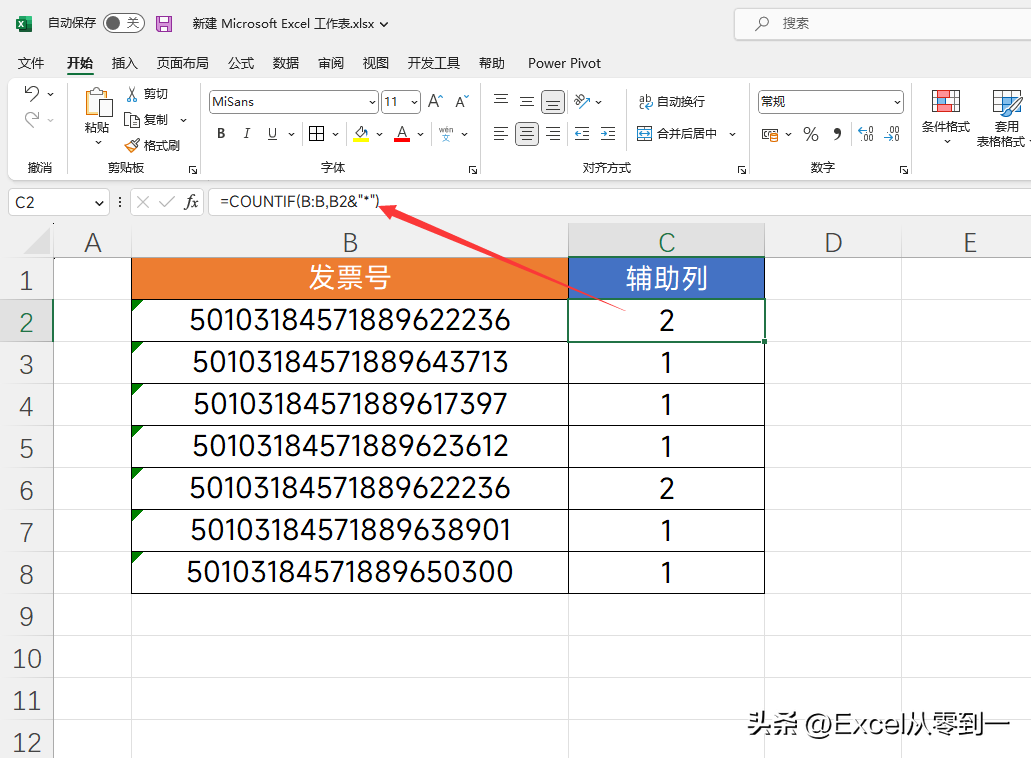Open the 数据 (Data) ribbon tab
The width and height of the screenshot is (1031, 758).
click(x=286, y=63)
